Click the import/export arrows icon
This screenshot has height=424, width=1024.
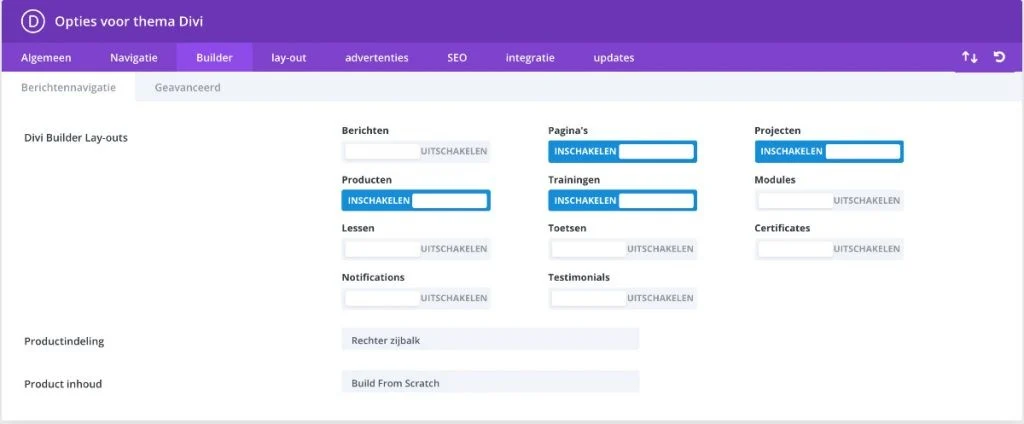point(969,58)
